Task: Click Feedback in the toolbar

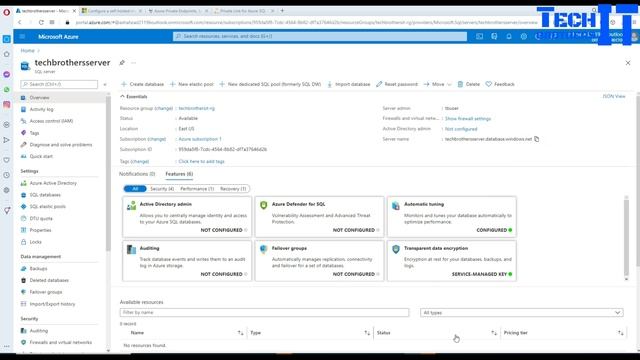Action: click(500, 84)
